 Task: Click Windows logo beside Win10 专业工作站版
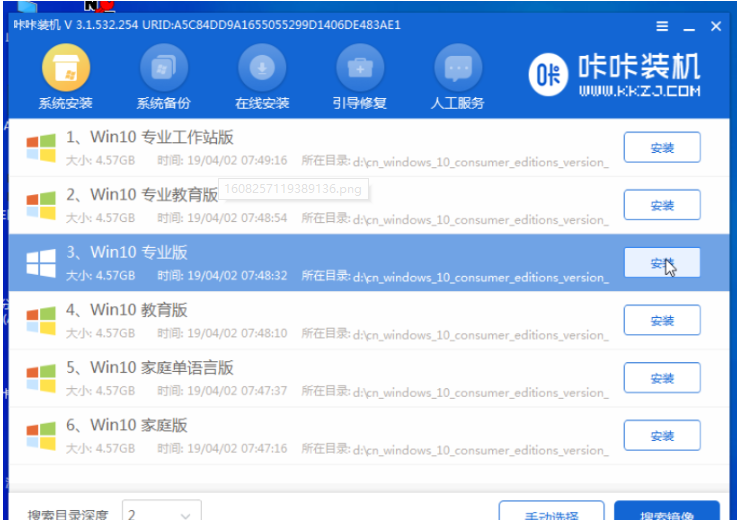pyautogui.click(x=41, y=148)
